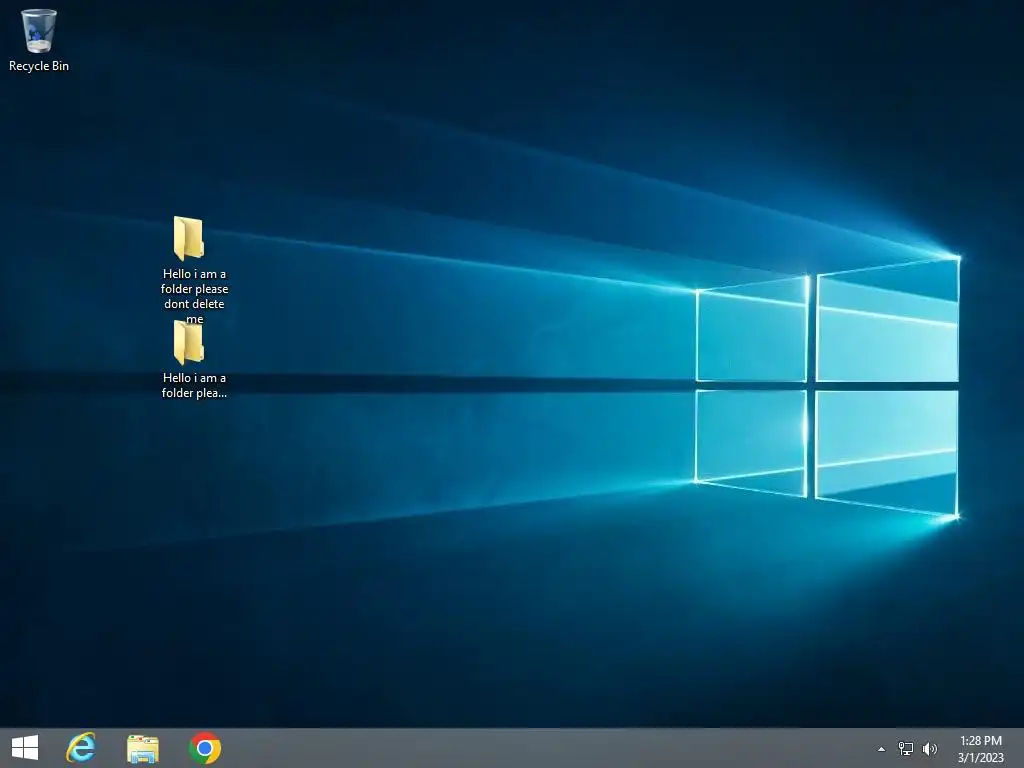Show hidden system tray icons
1024x768 pixels.
point(881,749)
